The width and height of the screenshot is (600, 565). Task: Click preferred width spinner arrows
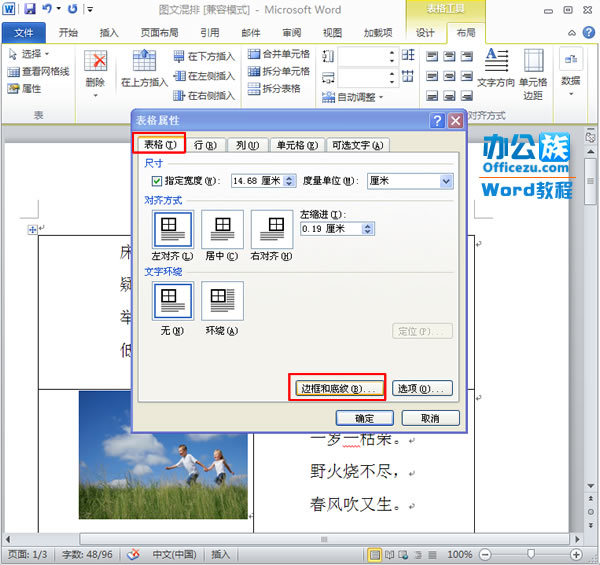click(x=290, y=181)
